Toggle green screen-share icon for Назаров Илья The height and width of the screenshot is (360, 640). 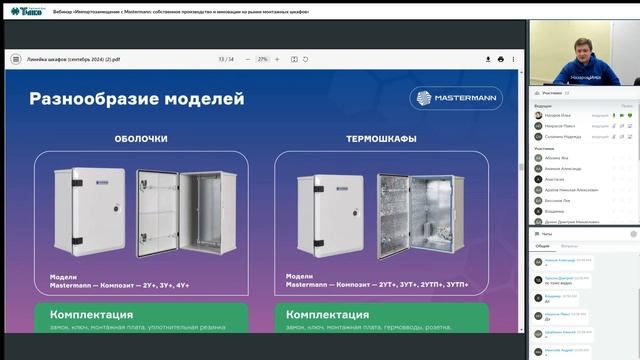point(630,116)
